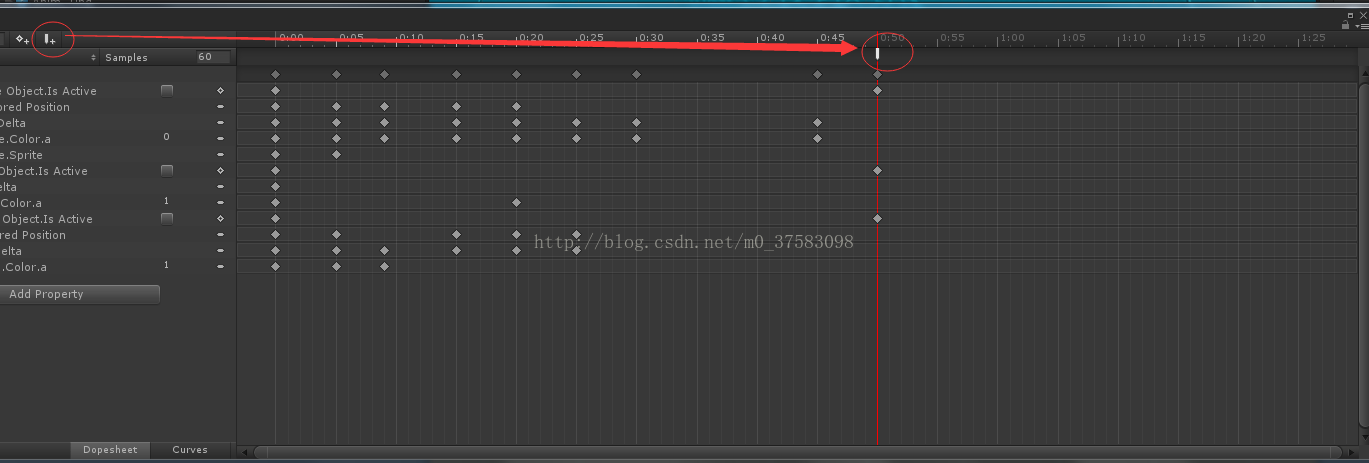
Task: Open menu icon of Color.a row valued 0
Action: pyautogui.click(x=220, y=139)
